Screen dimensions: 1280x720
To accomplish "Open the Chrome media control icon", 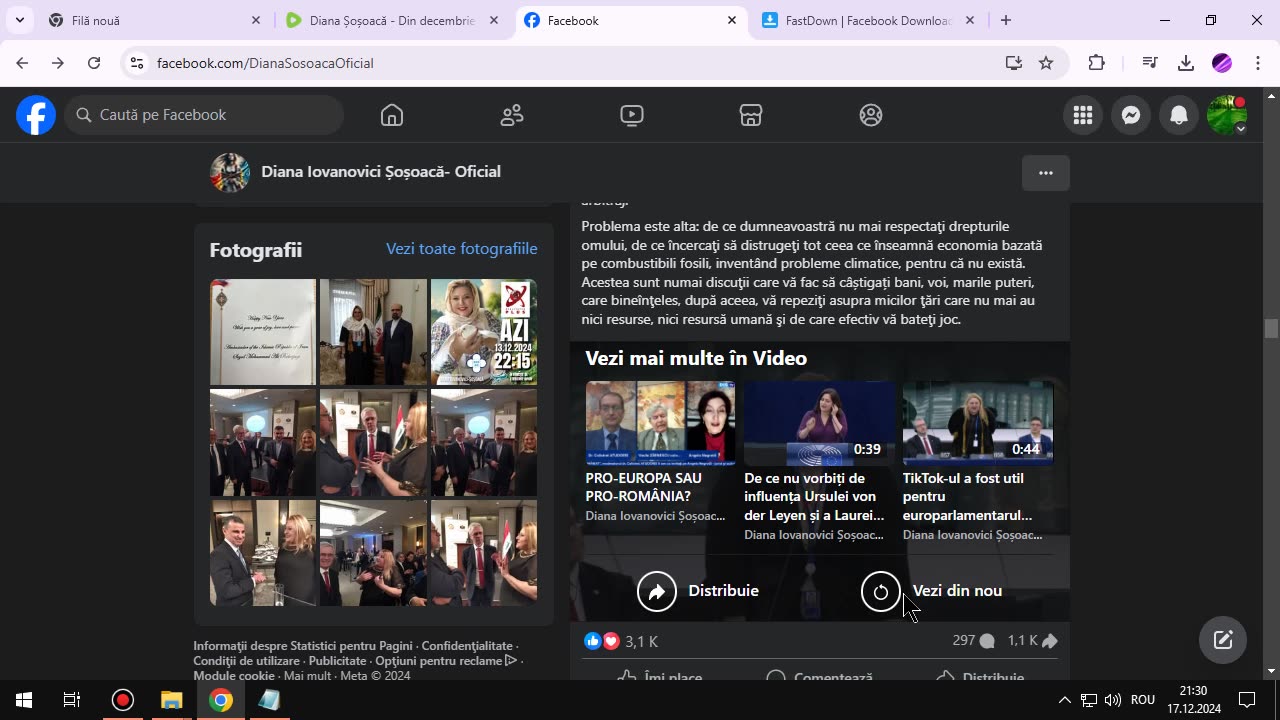I will tap(1150, 63).
